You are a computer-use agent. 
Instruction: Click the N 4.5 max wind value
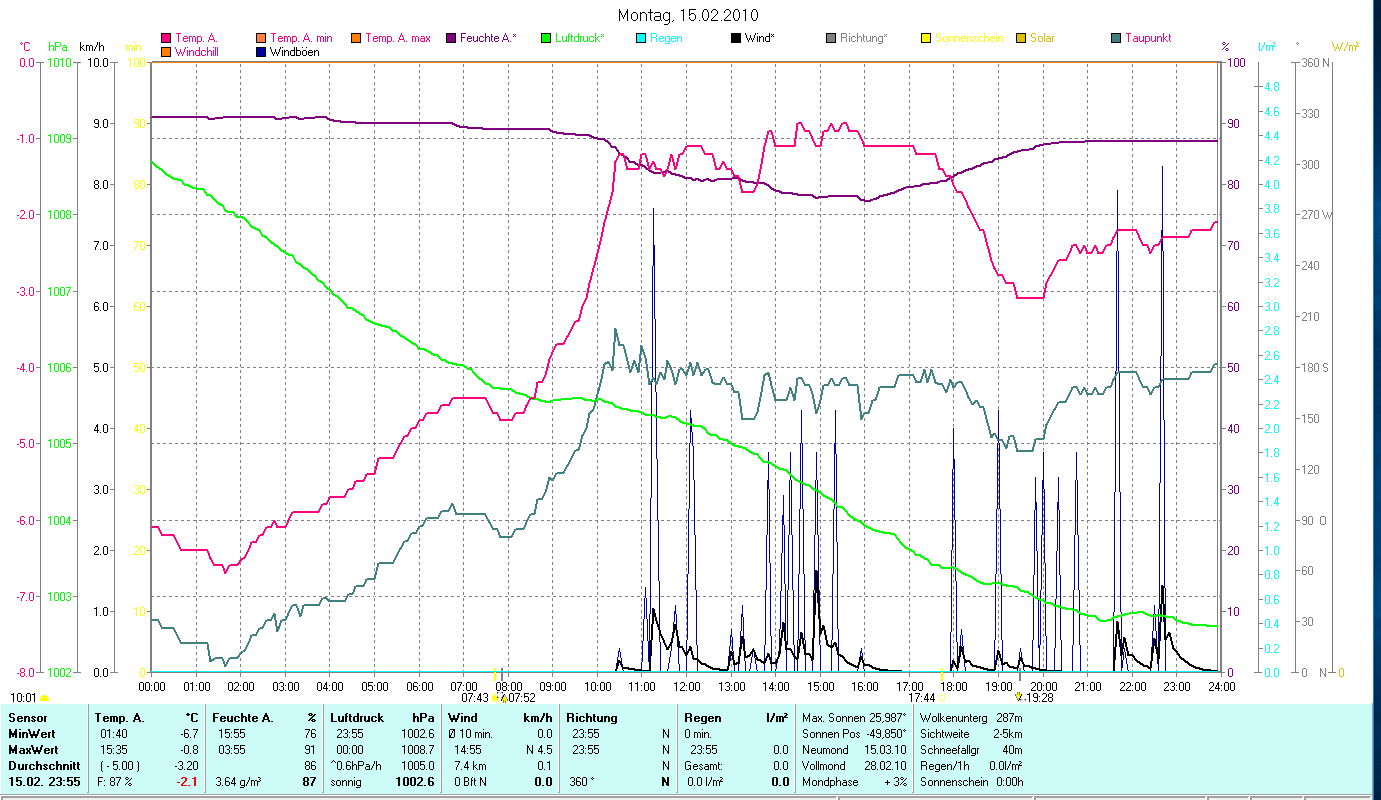click(539, 749)
